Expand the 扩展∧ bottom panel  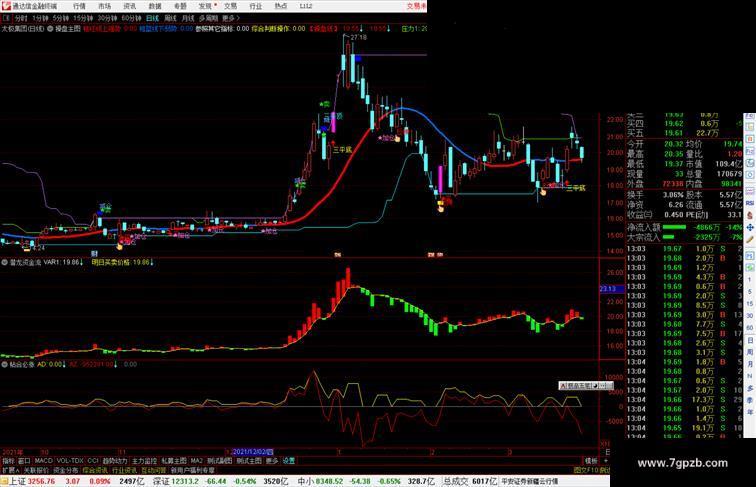click(10, 470)
